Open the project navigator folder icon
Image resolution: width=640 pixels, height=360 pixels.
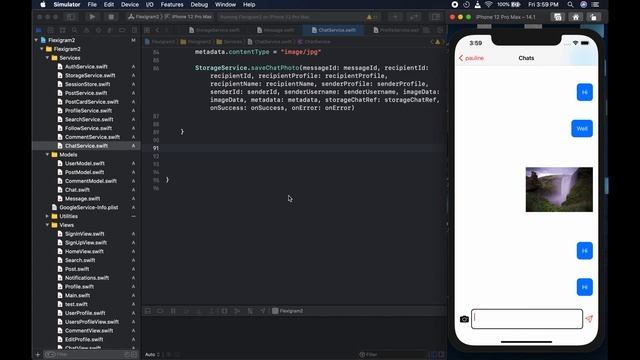pos(38,30)
